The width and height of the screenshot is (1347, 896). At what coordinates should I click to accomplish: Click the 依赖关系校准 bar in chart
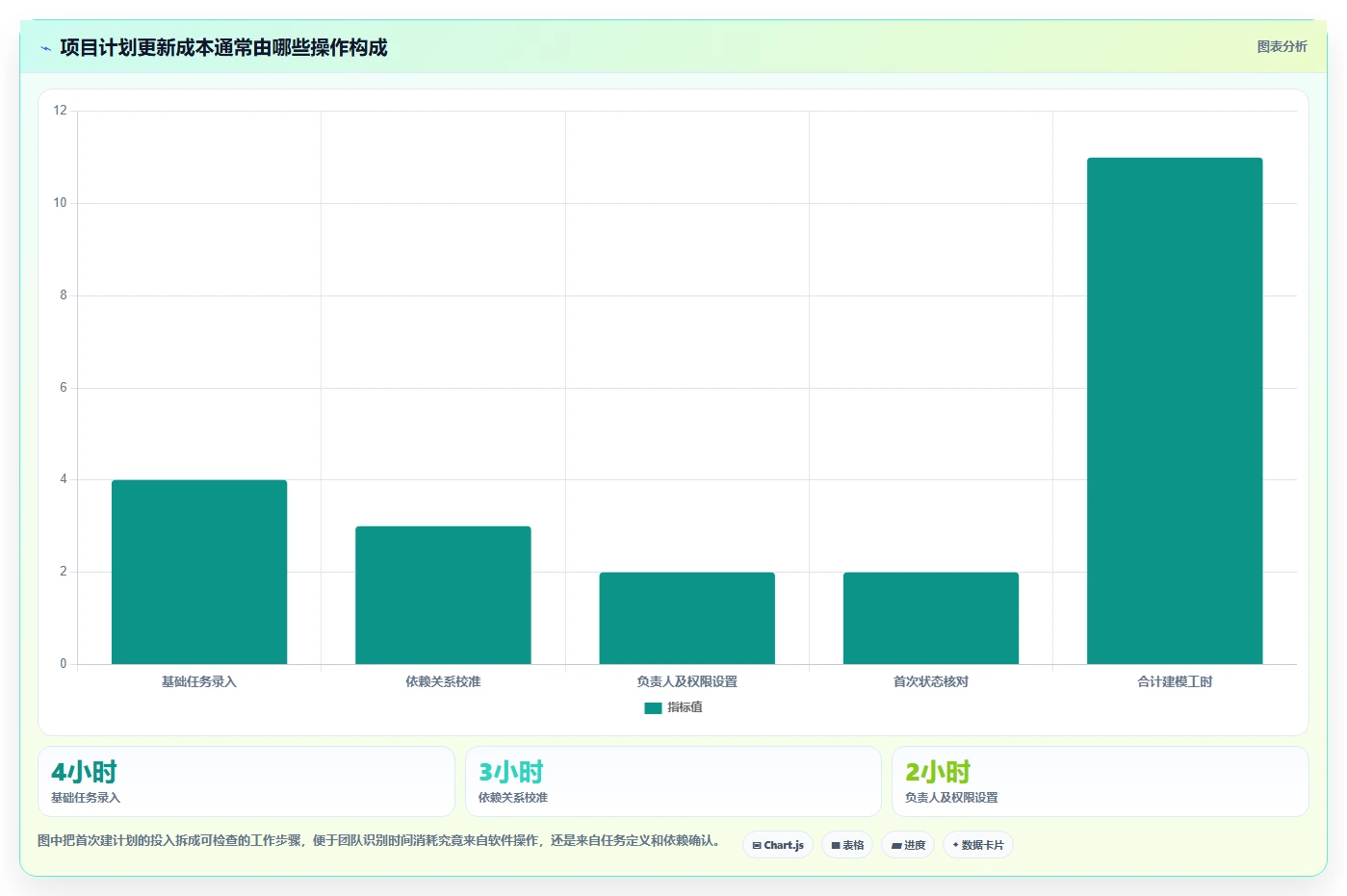443,595
